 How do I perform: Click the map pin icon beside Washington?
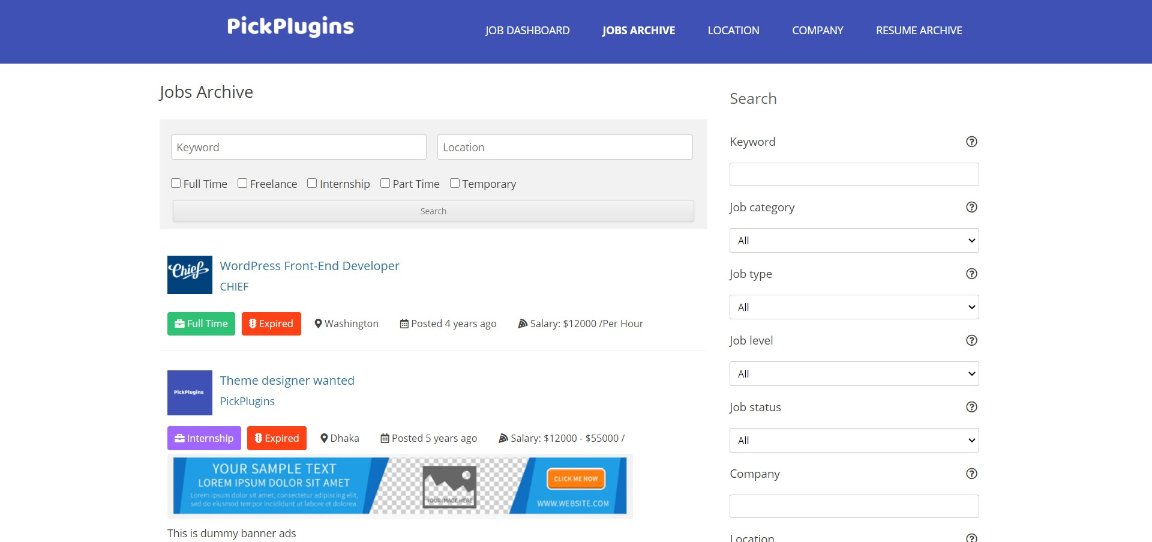(x=318, y=324)
